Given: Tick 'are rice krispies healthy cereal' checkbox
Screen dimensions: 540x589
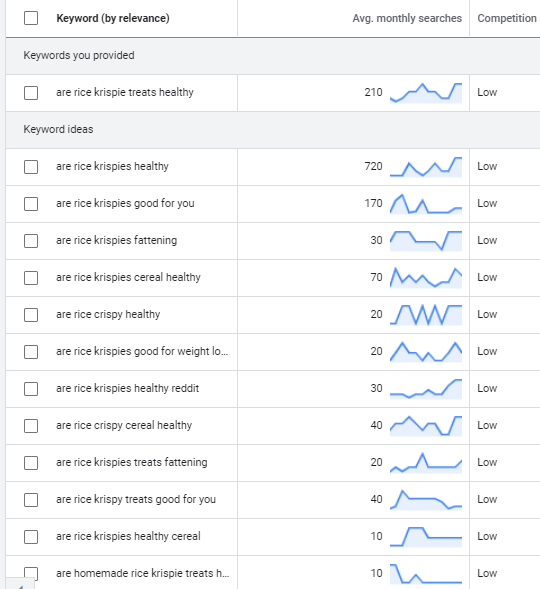Looking at the screenshot, I should 31,537.
